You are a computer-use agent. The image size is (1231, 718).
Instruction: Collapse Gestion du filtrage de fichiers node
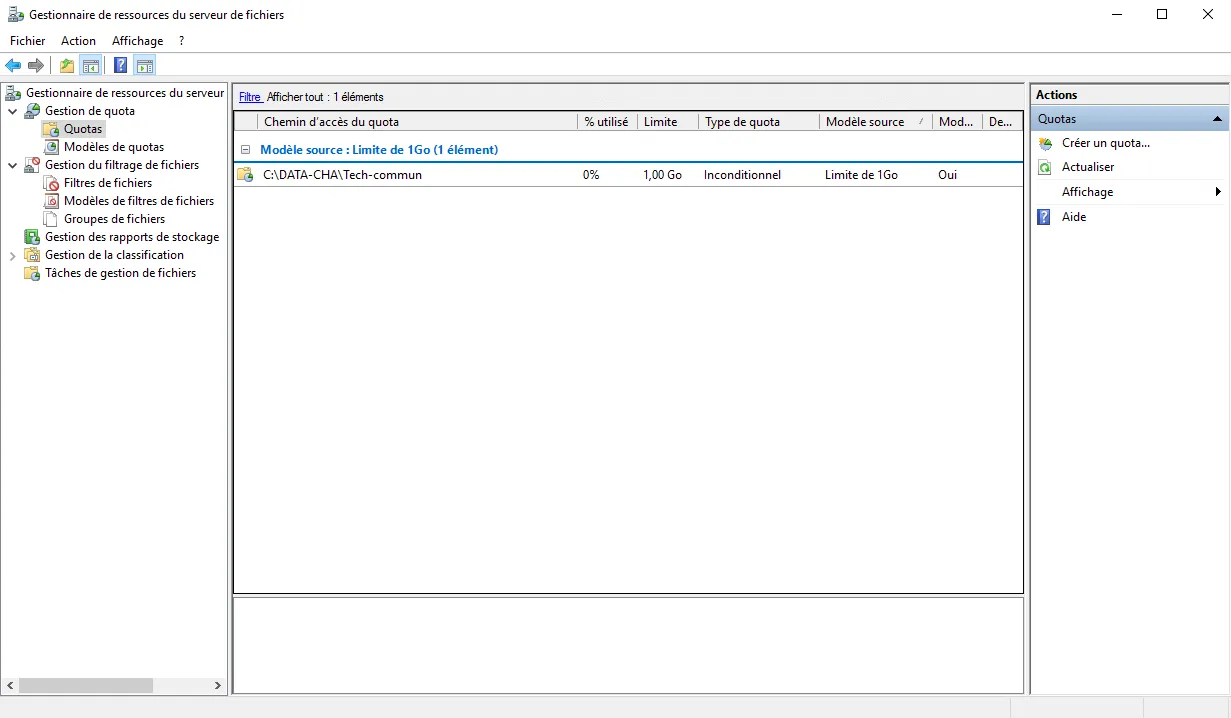click(x=13, y=165)
